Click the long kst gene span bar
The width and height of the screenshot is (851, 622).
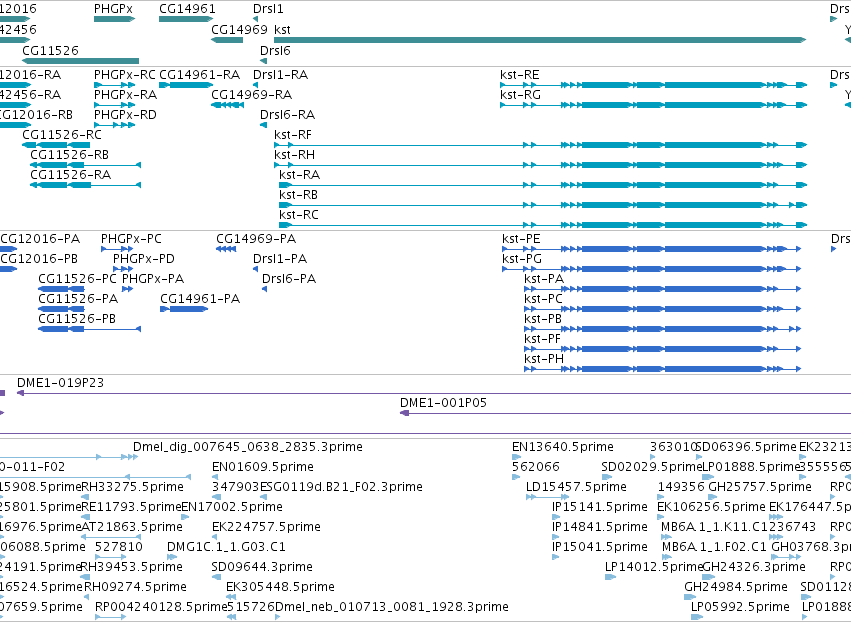coord(540,40)
